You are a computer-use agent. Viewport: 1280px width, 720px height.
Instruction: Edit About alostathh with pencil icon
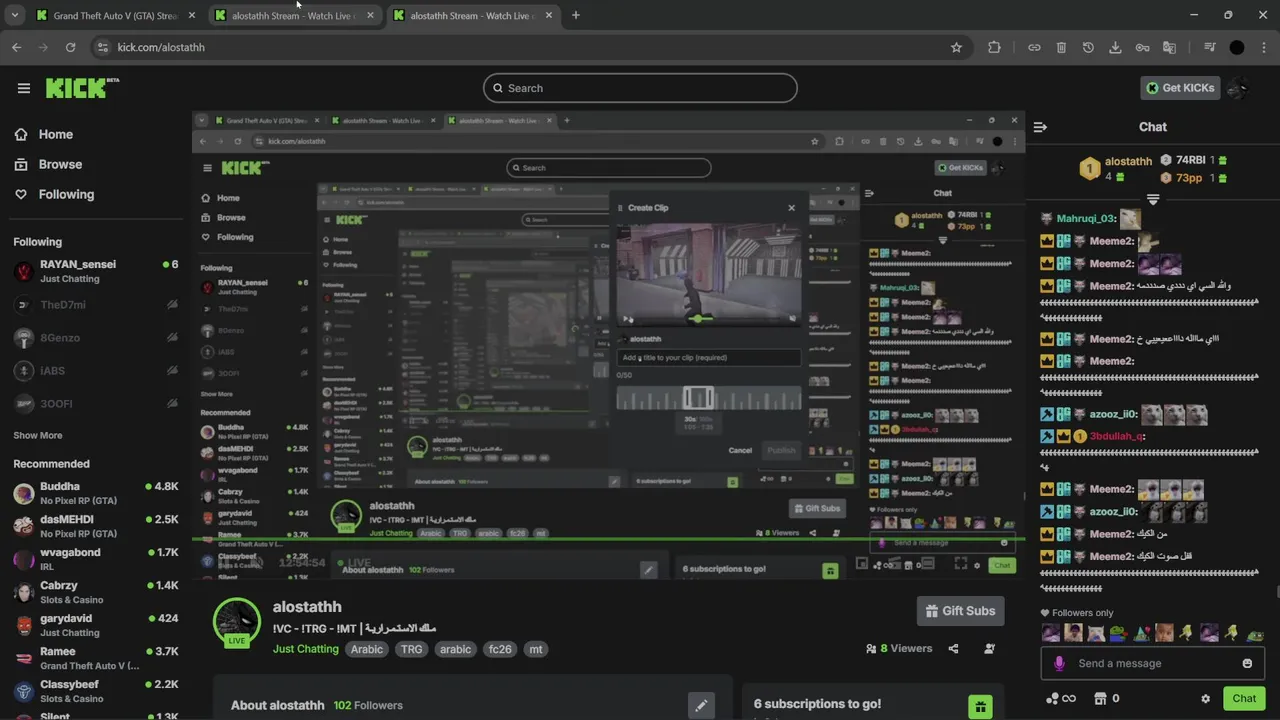[701, 705]
